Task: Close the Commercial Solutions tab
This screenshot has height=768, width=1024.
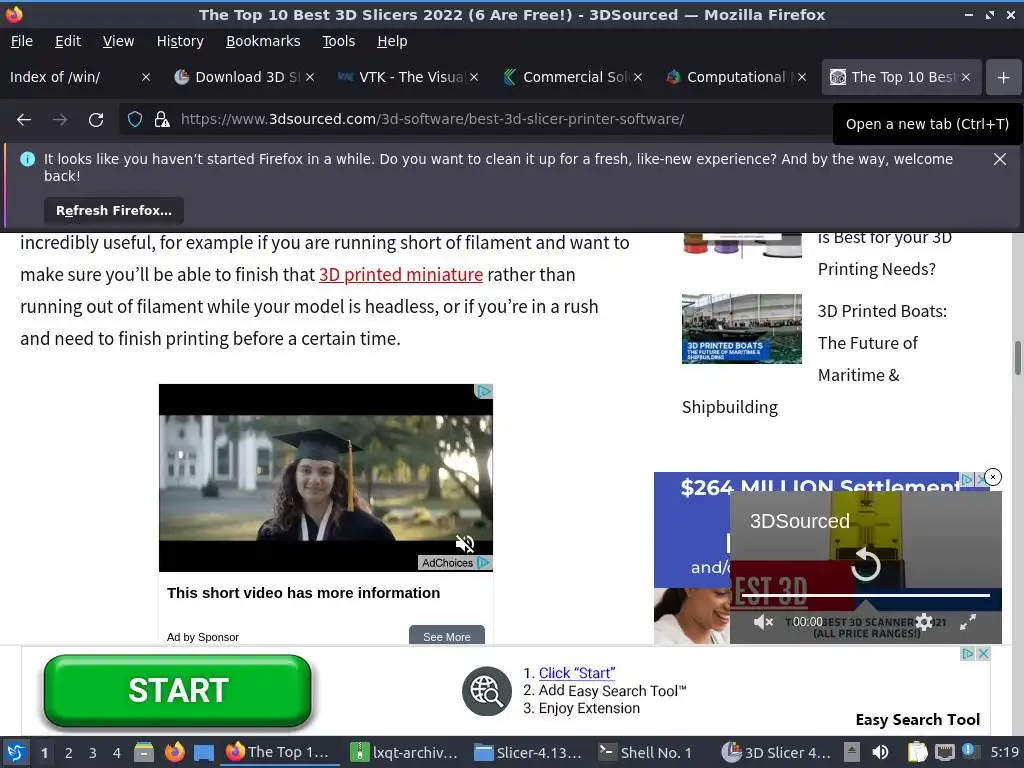Action: 637,77
